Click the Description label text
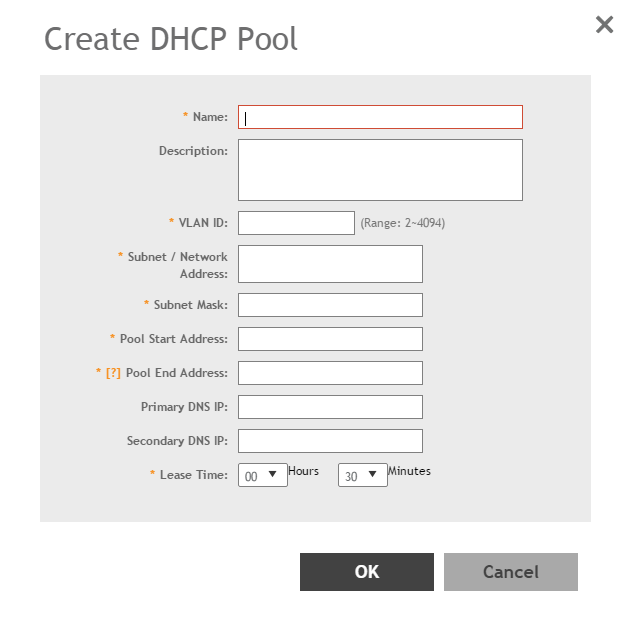Viewport: 630px width, 620px height. coord(193,151)
